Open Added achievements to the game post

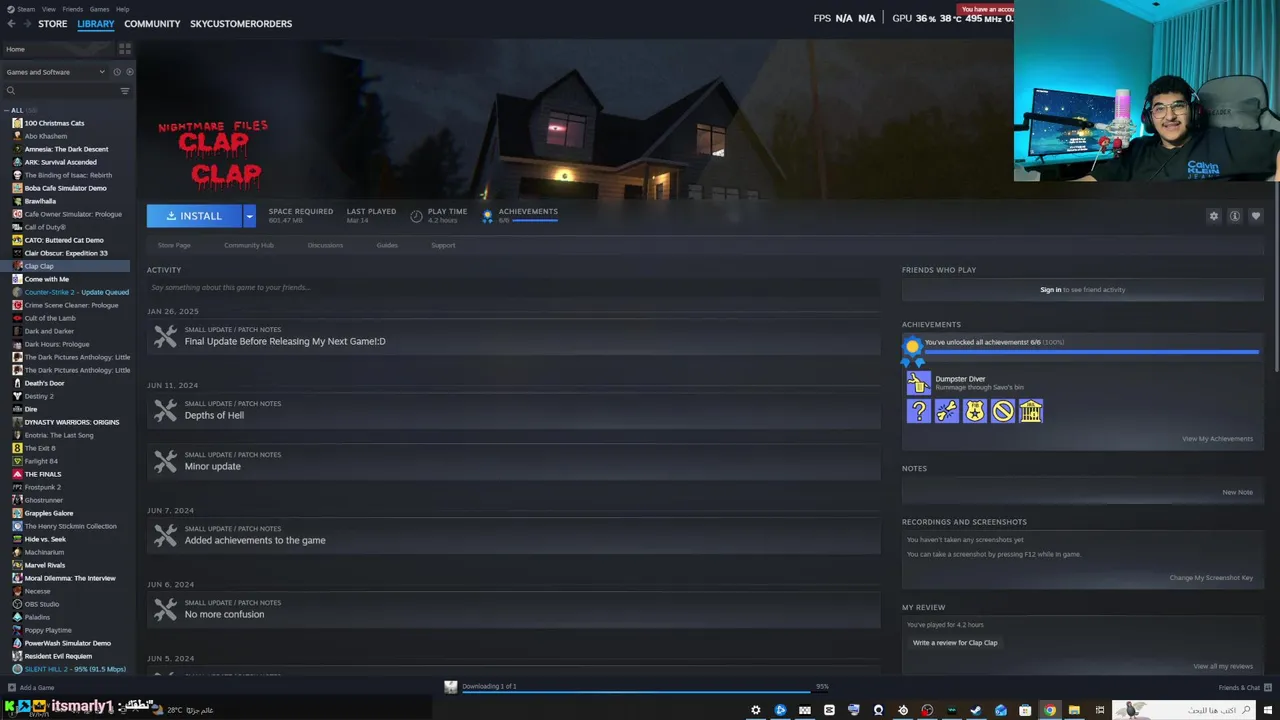pos(514,536)
